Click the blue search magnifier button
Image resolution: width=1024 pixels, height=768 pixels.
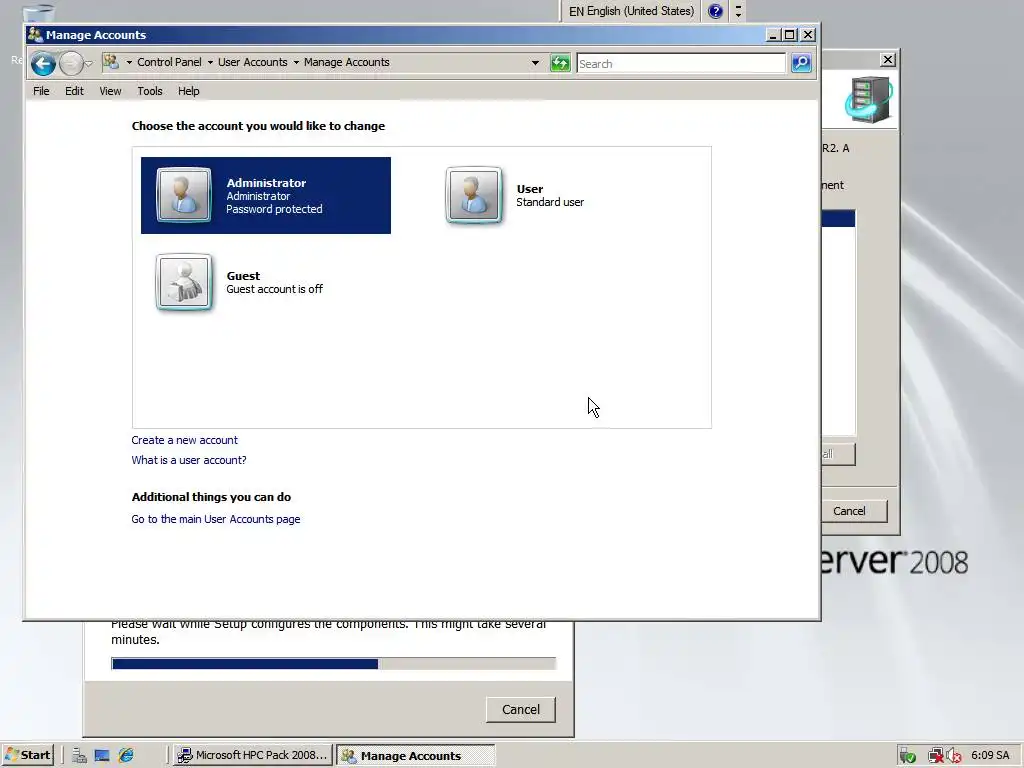point(801,63)
